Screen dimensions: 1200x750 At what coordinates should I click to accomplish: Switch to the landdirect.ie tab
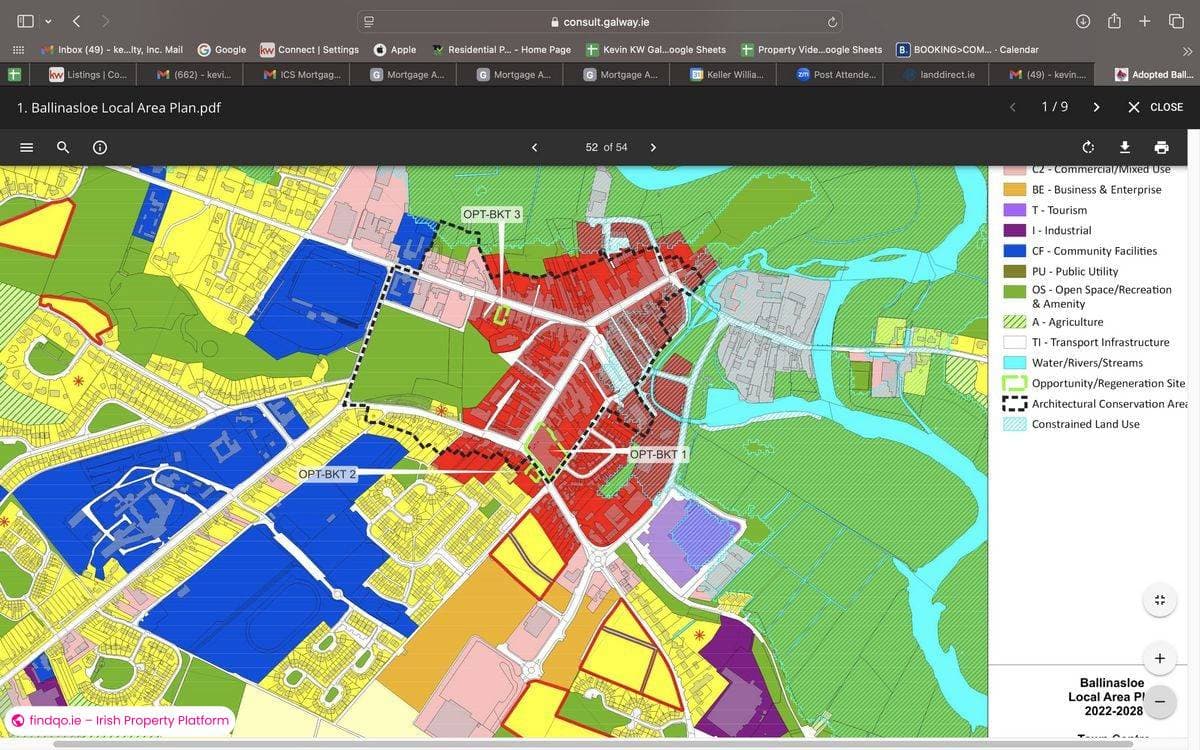946,75
